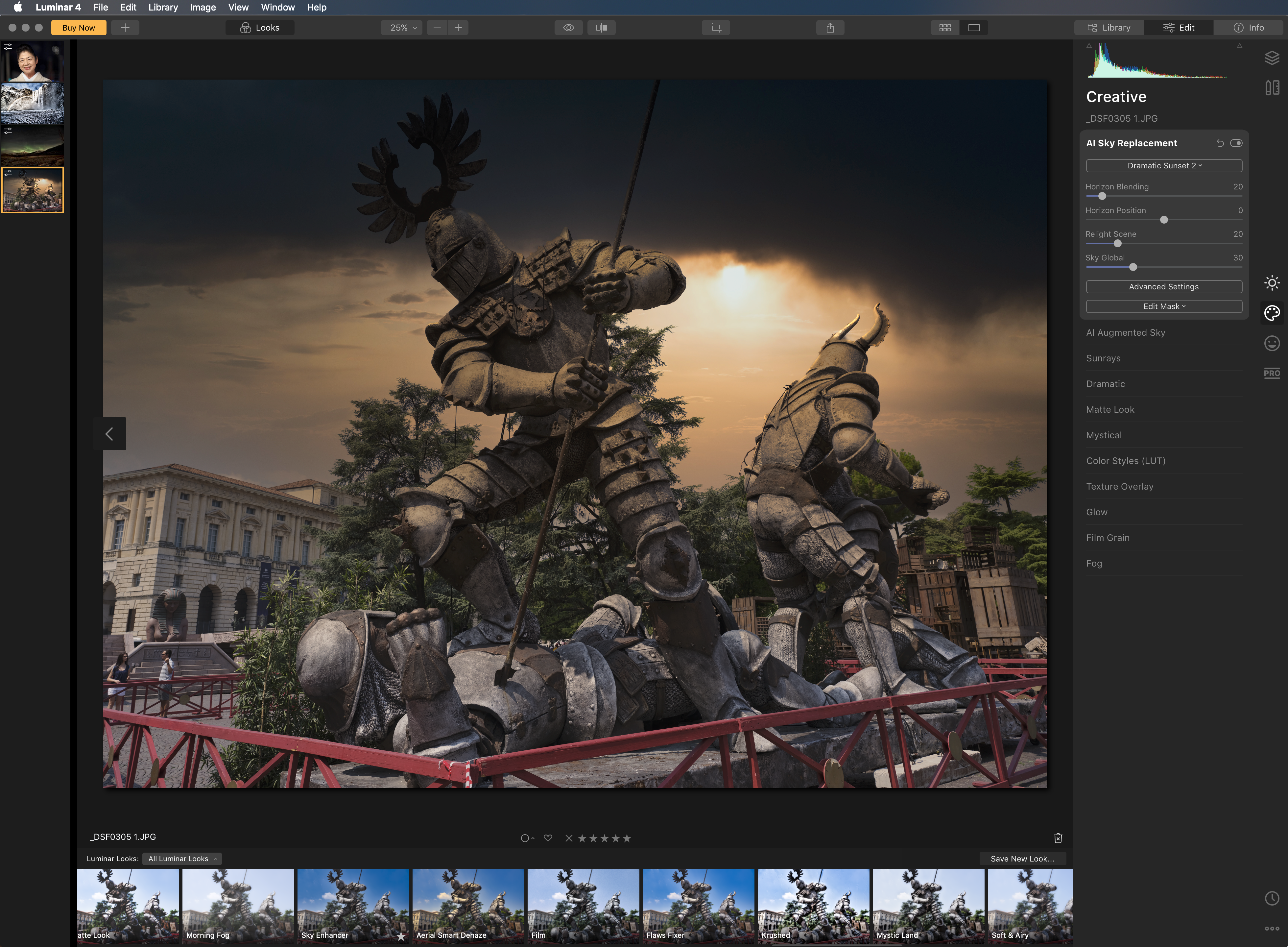Select the Essentials sun icon
The image size is (1288, 947).
click(1272, 282)
